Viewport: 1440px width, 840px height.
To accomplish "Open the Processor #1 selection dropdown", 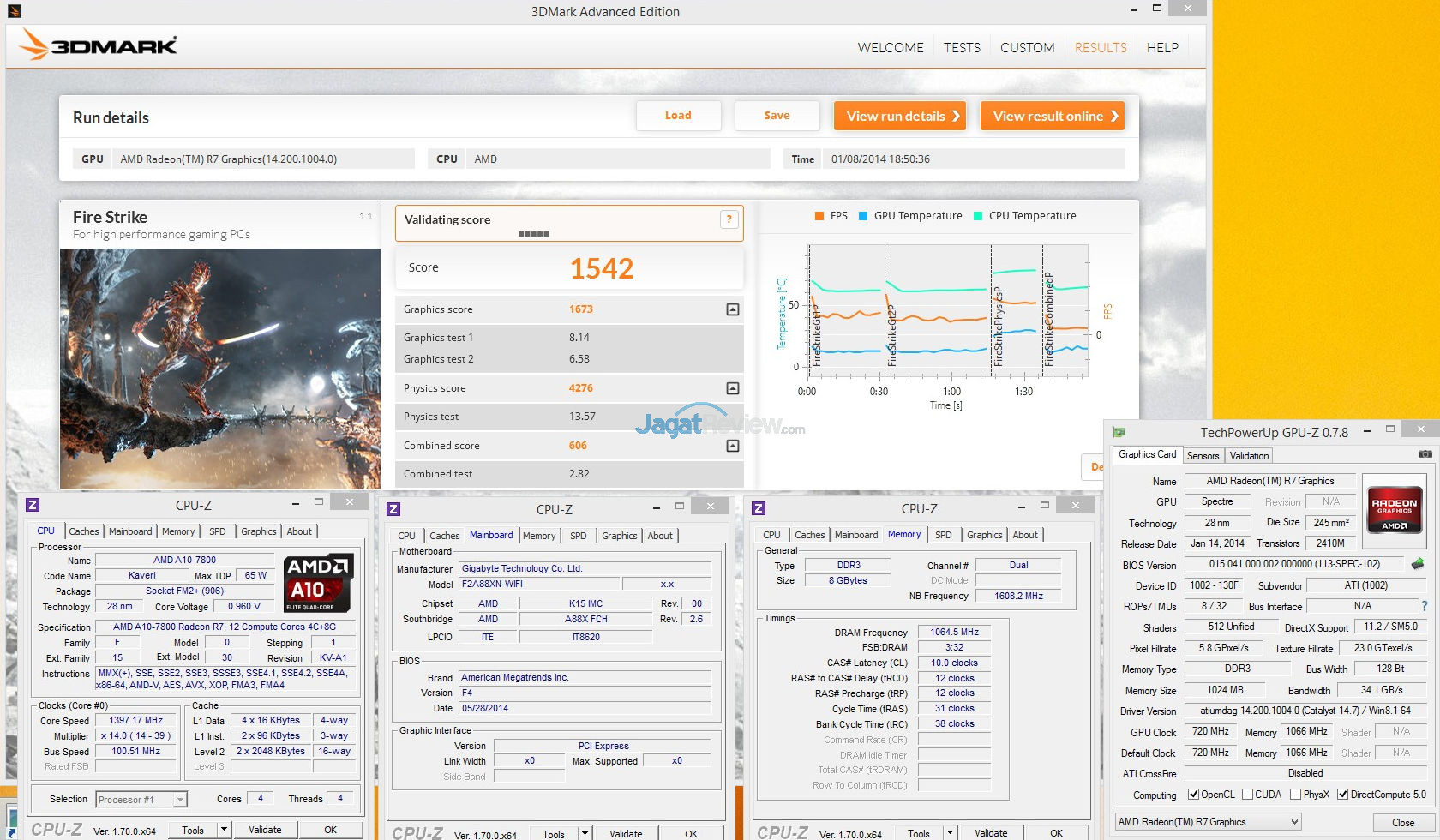I will (141, 800).
